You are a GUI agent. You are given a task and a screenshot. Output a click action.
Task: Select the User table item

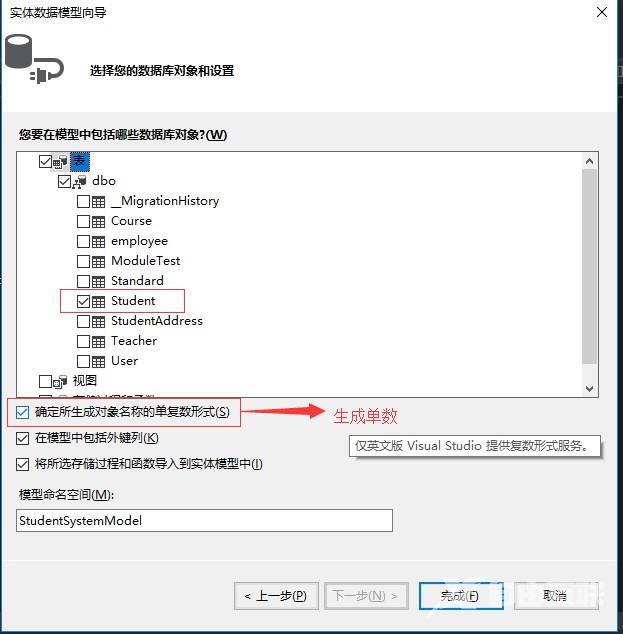125,361
